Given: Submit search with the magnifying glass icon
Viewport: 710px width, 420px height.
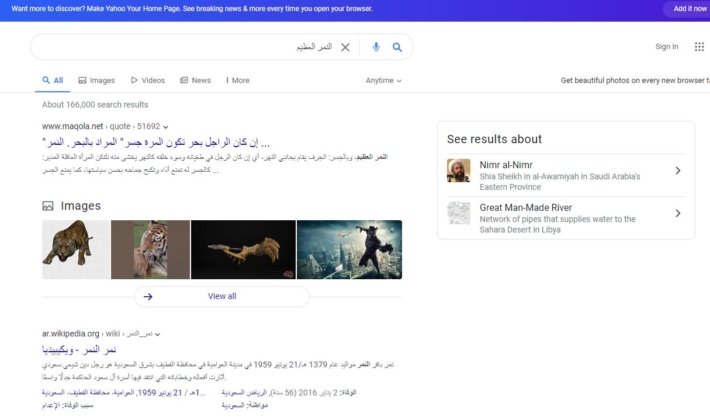Looking at the screenshot, I should 397,47.
